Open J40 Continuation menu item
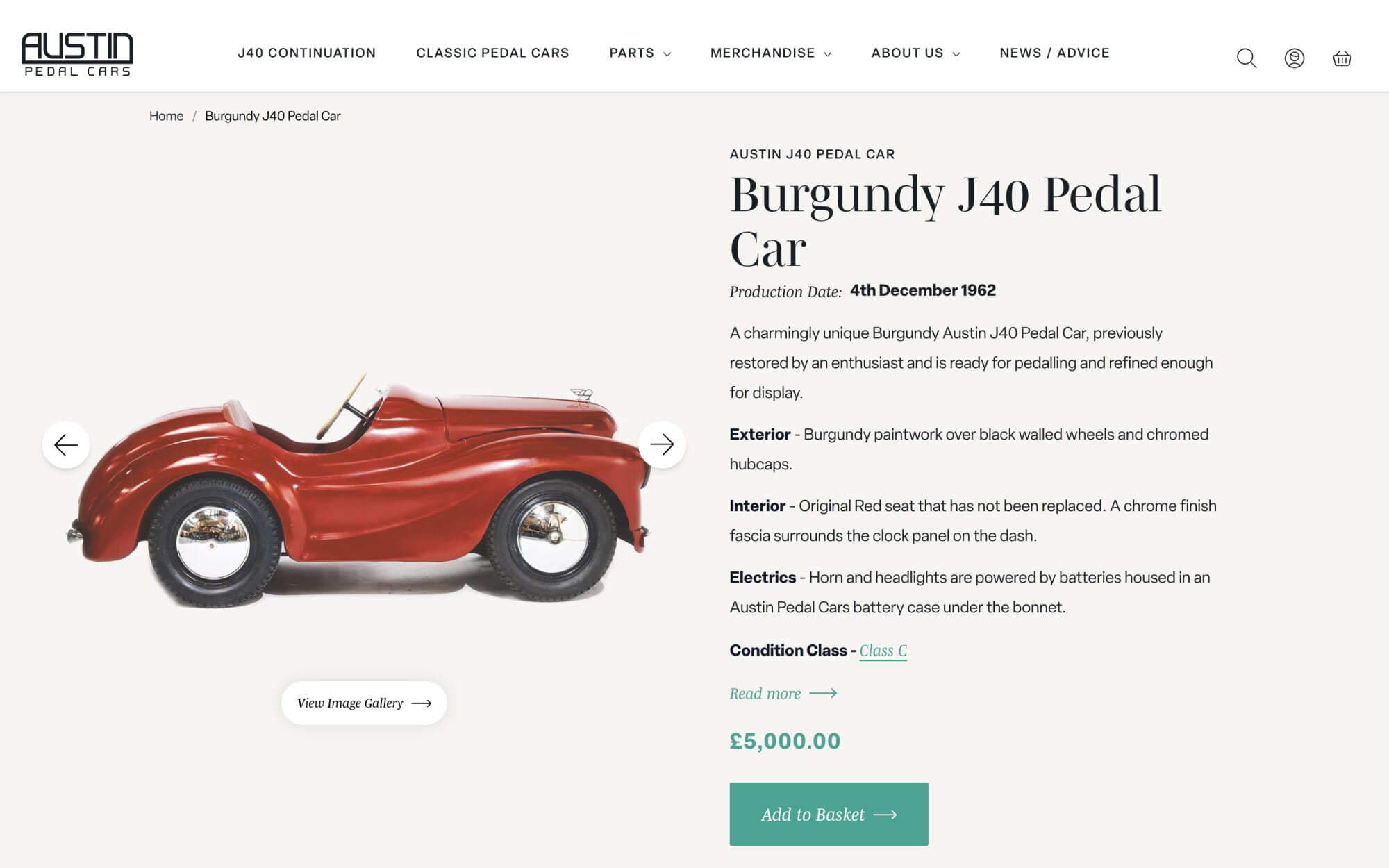Image resolution: width=1389 pixels, height=868 pixels. point(306,53)
